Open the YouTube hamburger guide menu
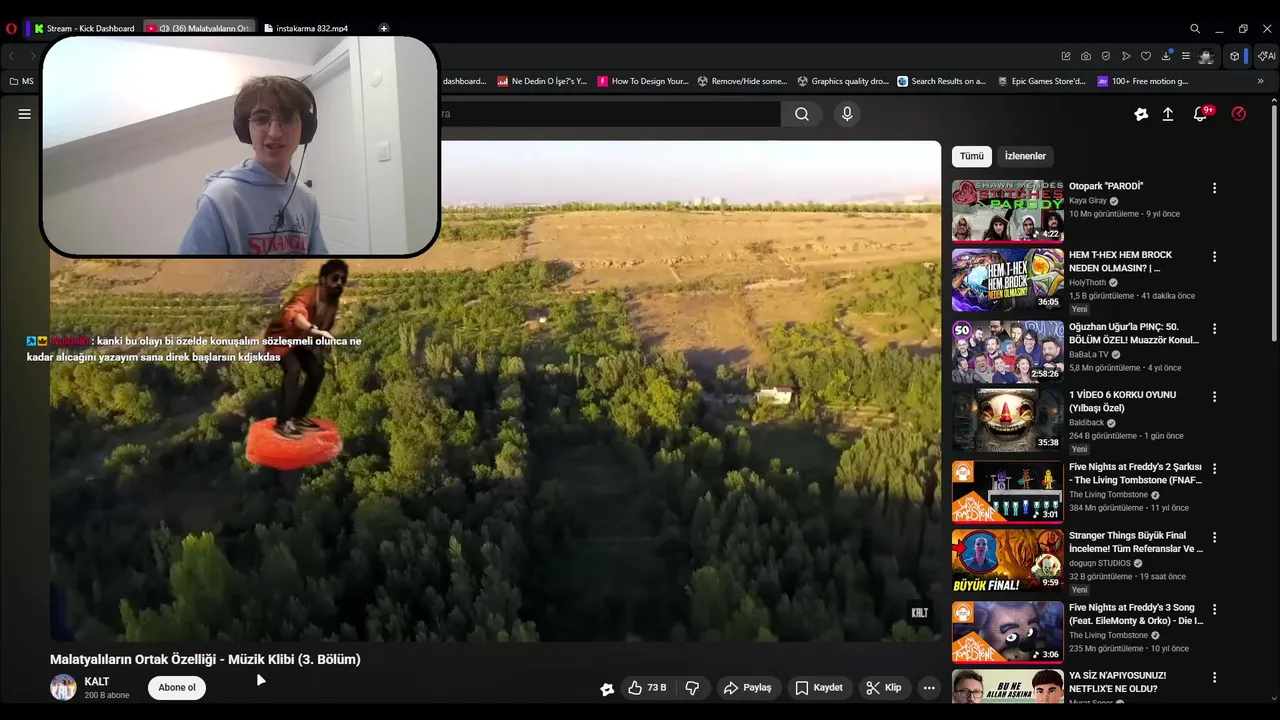The width and height of the screenshot is (1280, 720). pos(25,114)
